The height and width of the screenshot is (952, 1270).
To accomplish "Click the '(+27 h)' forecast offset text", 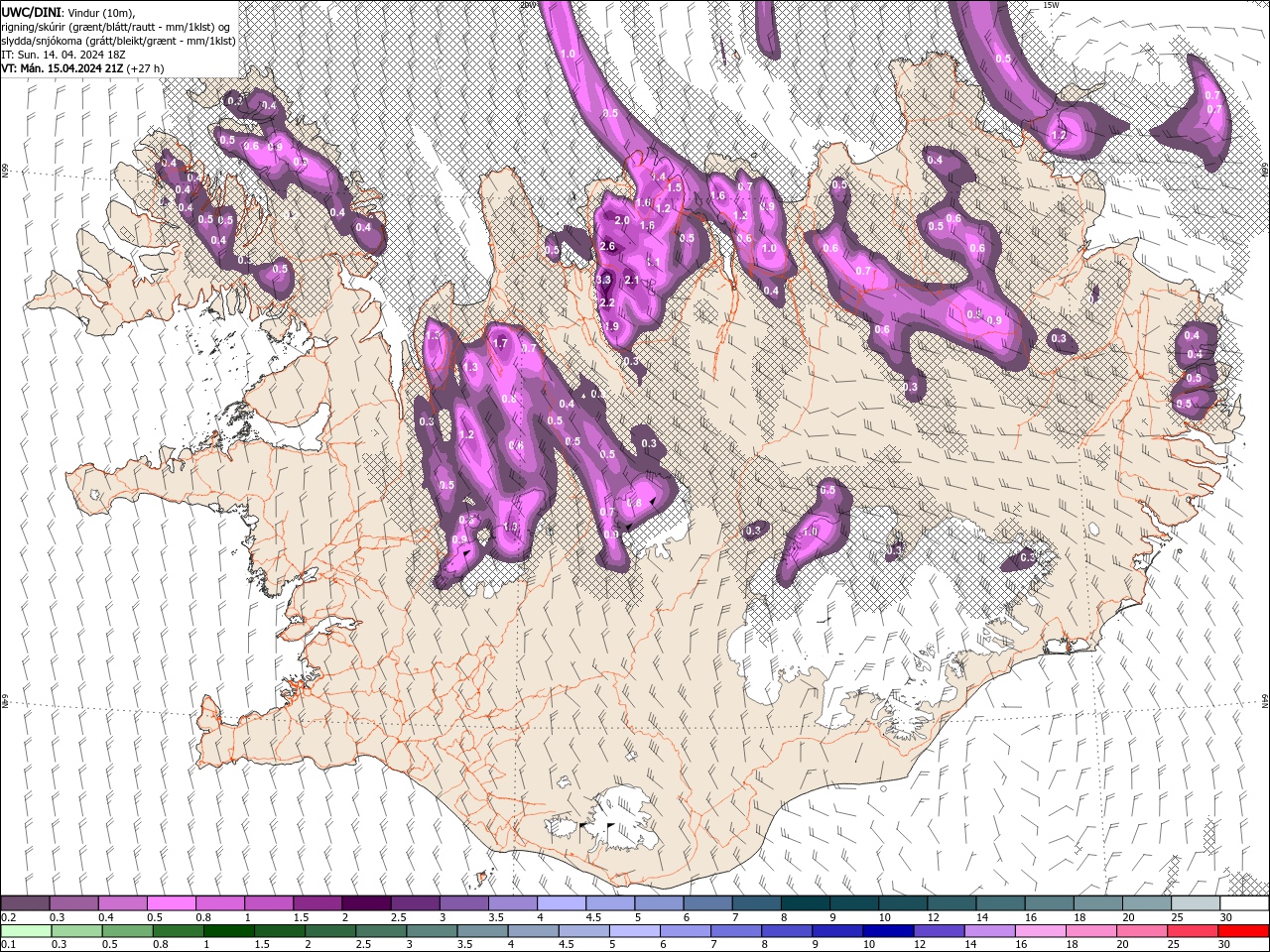I will [x=145, y=67].
